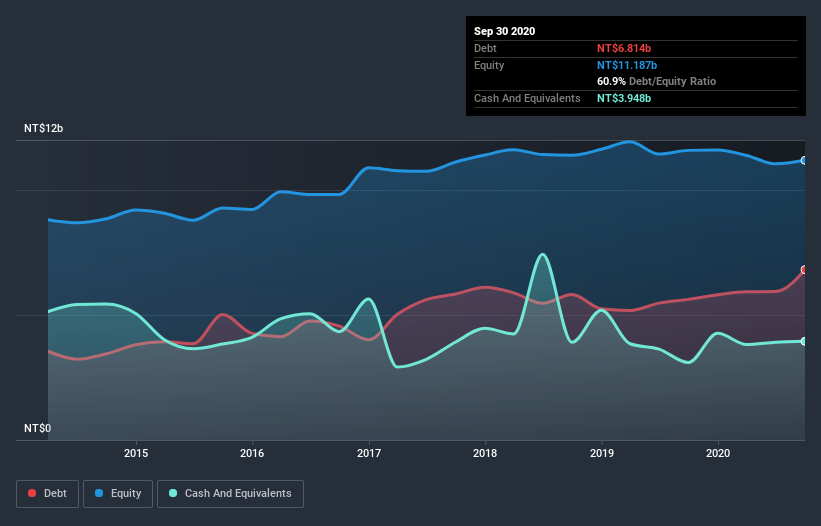The width and height of the screenshot is (821, 526).
Task: Click the Cash And Equivalents tooltip label
Action: (527, 98)
